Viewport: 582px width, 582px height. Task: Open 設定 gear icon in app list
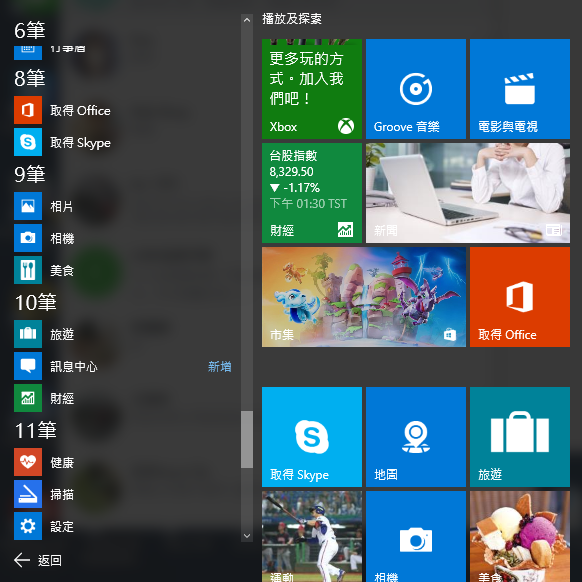click(x=28, y=526)
